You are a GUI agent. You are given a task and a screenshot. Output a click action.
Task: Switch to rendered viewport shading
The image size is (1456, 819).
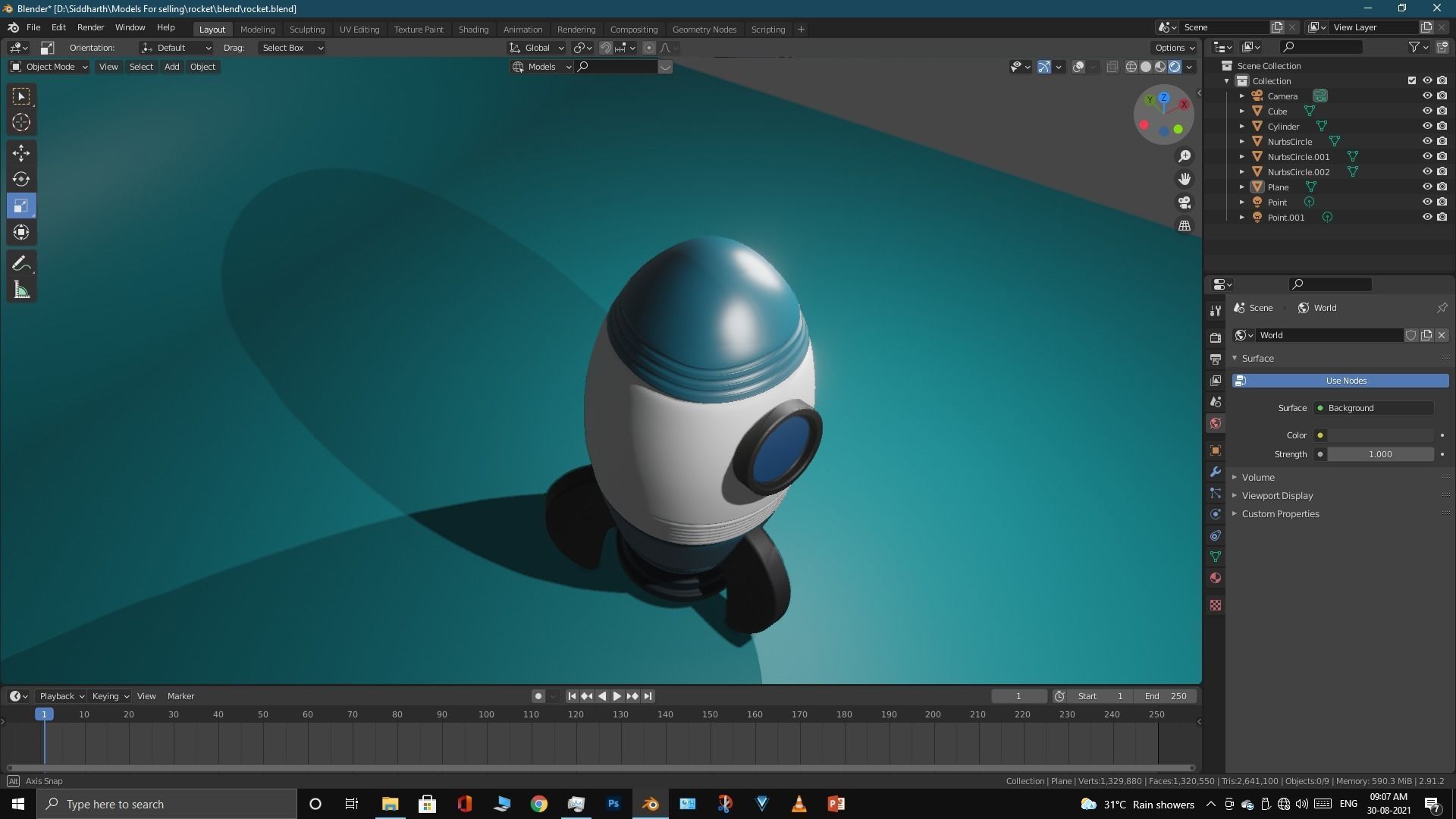[1175, 67]
